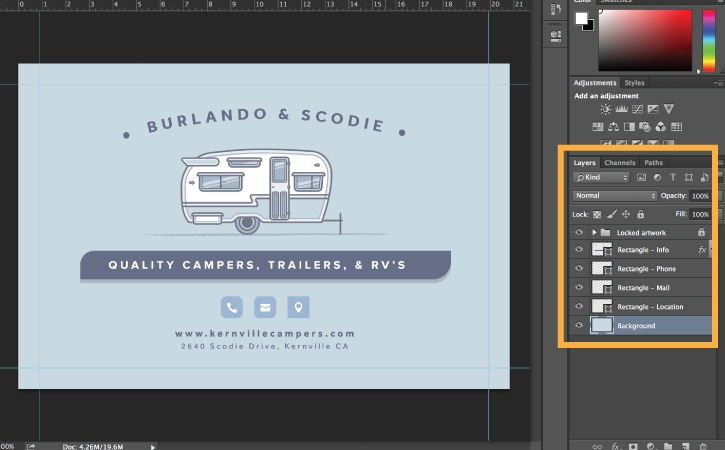Toggle visibility of Rectangle - Phone layer
Image resolution: width=725 pixels, height=450 pixels.
579,269
